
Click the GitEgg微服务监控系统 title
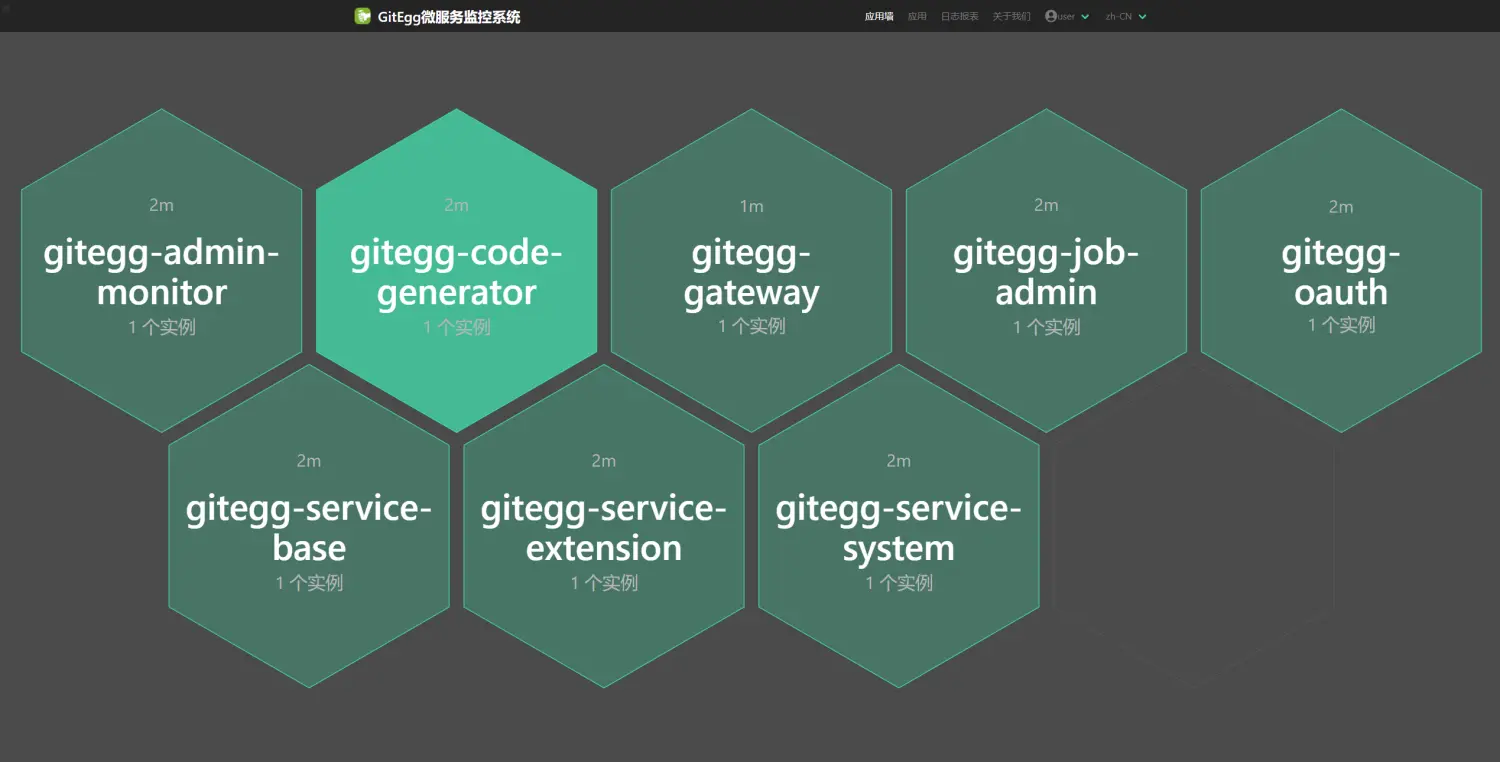pyautogui.click(x=449, y=17)
